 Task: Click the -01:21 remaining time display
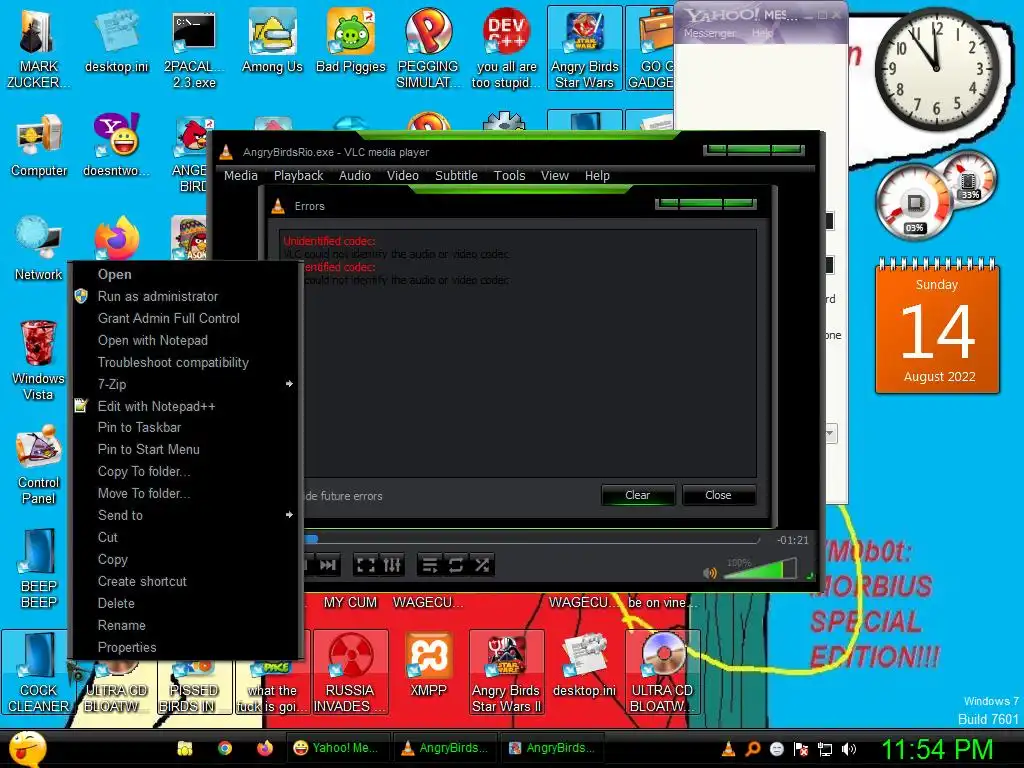point(792,540)
